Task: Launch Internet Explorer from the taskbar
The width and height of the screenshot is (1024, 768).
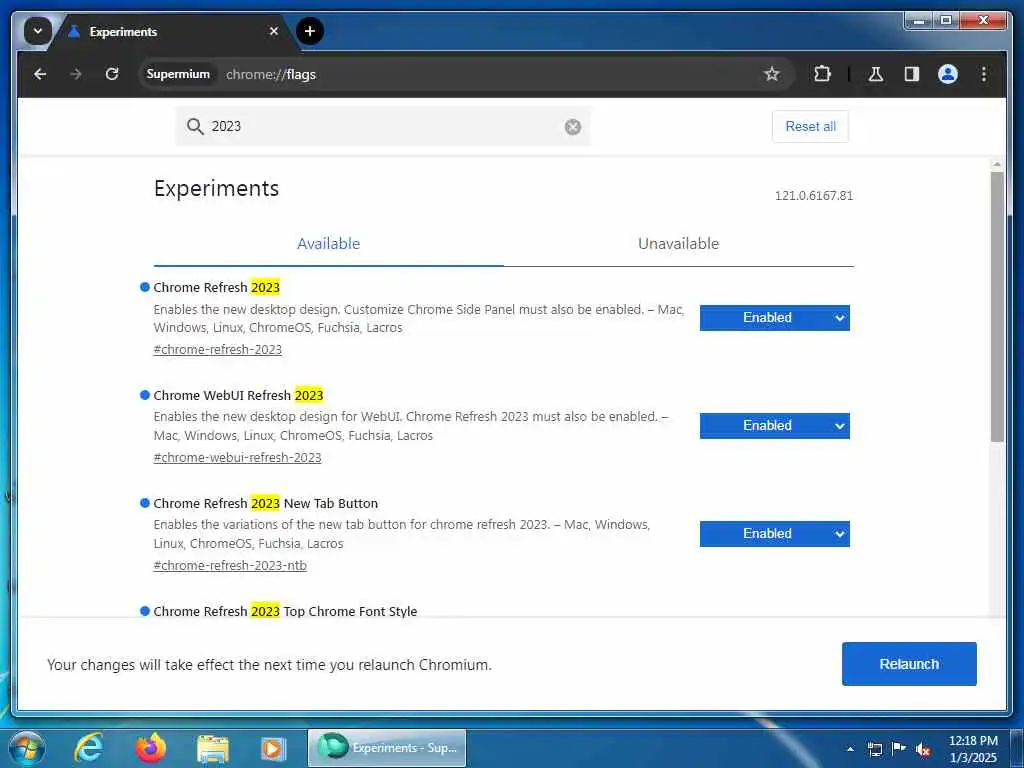Action: point(89,748)
